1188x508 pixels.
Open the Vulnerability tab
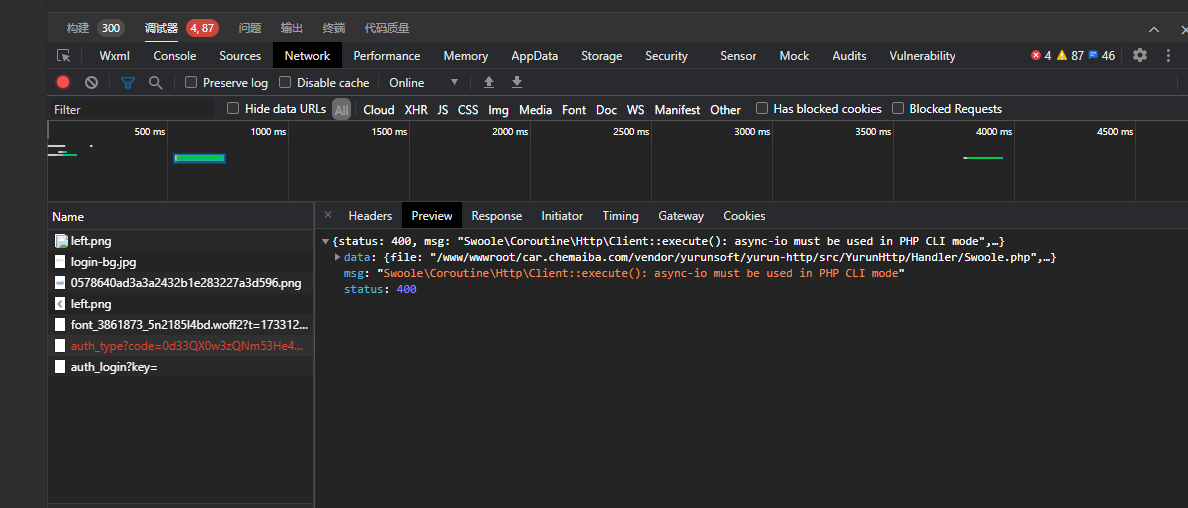coord(922,55)
